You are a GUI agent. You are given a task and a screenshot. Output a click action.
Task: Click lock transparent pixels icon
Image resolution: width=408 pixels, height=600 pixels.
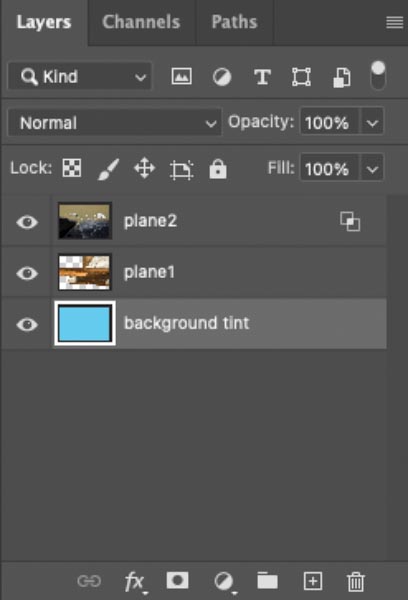[x=72, y=168]
